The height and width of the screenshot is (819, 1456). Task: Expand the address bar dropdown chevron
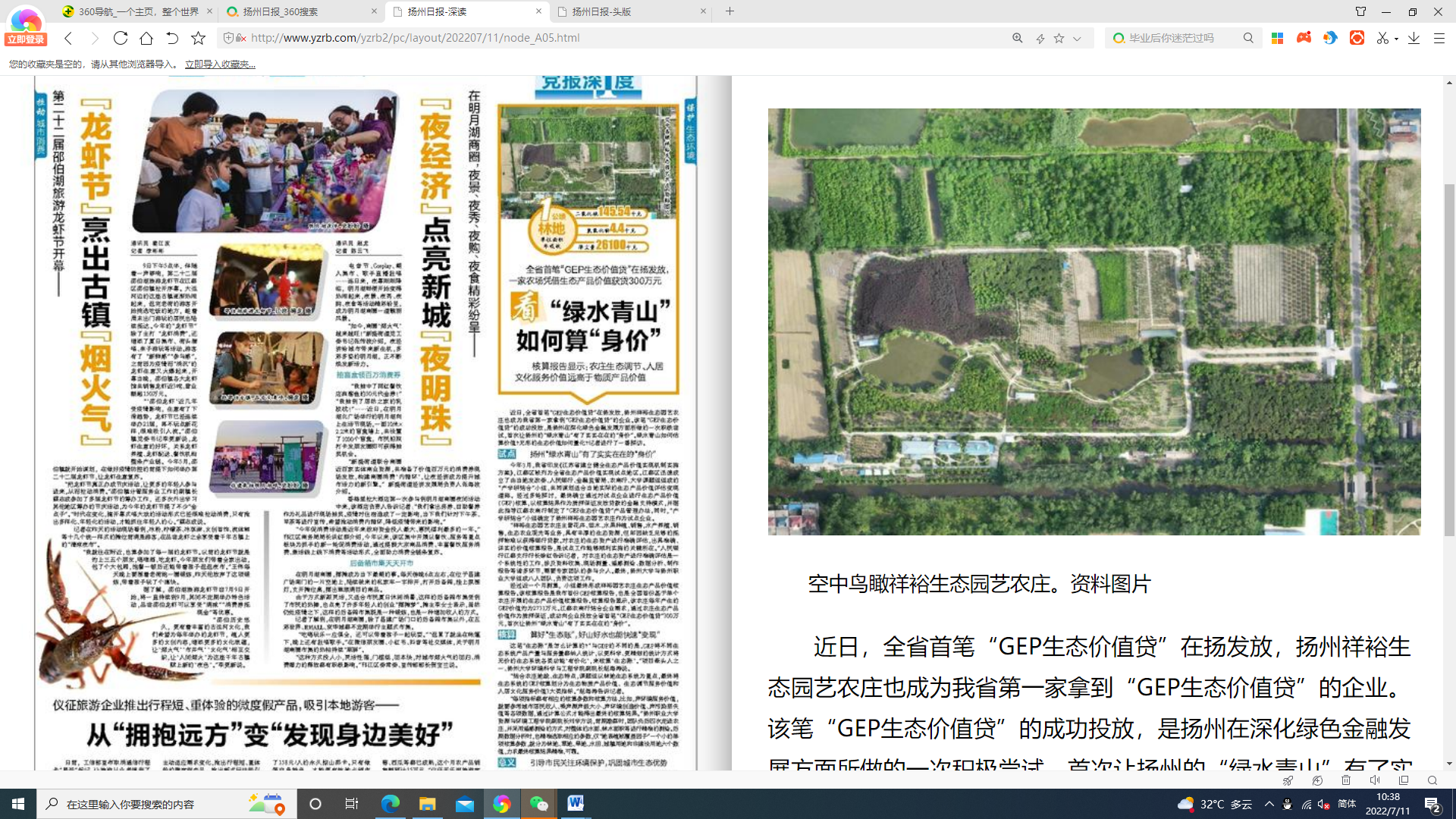(1077, 38)
